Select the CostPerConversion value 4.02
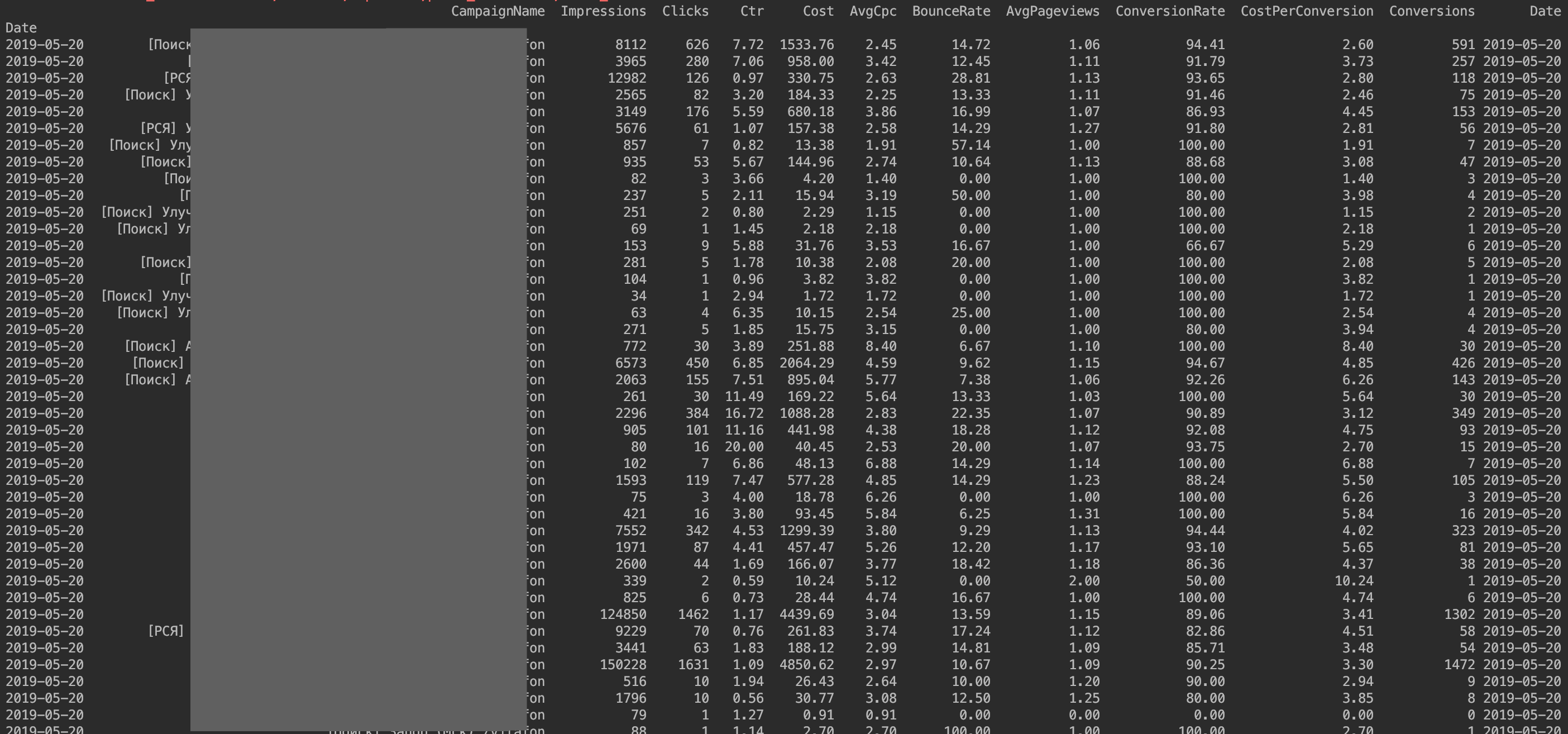 coord(1357,531)
